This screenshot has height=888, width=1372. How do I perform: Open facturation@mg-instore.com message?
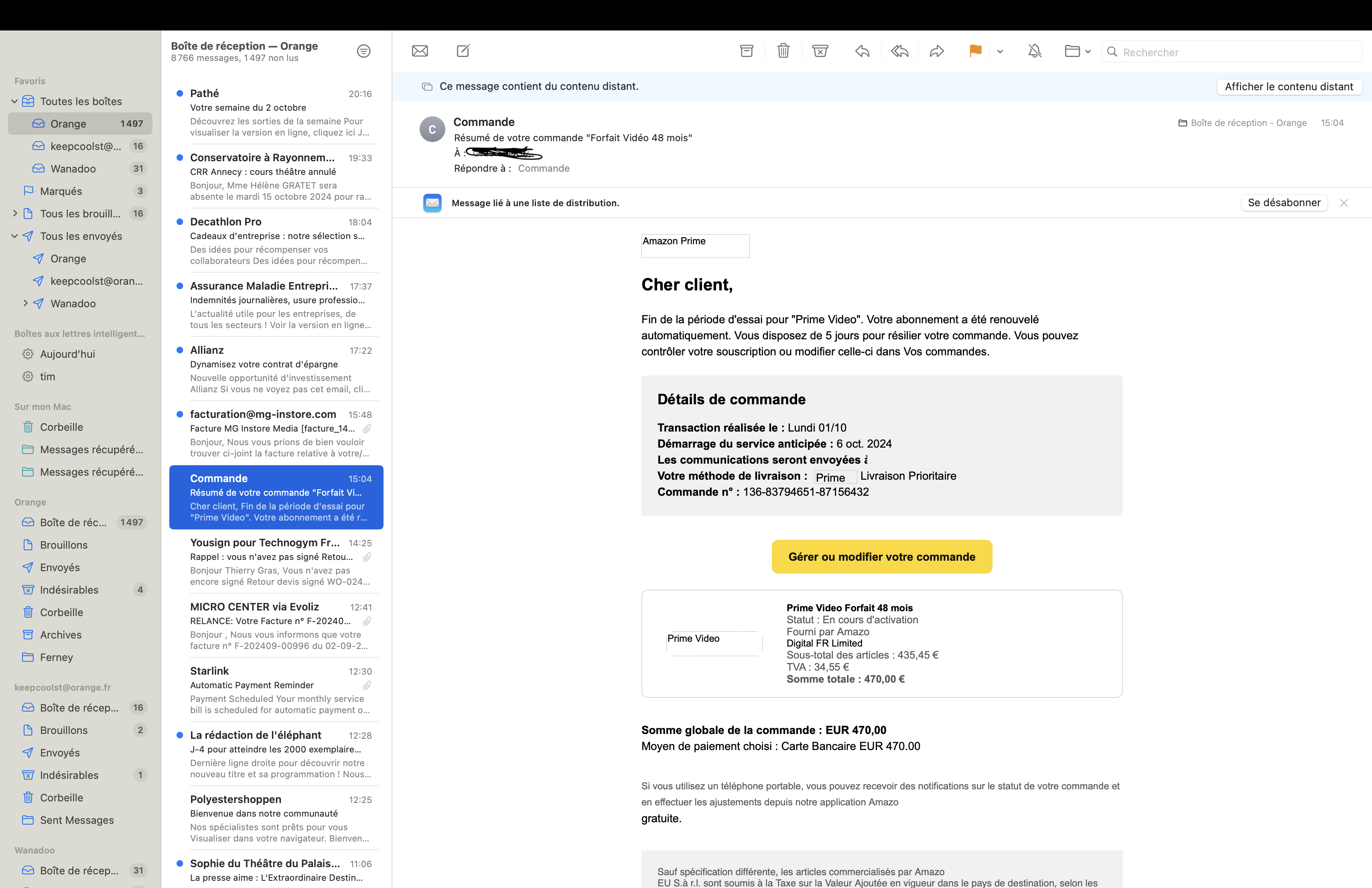coord(276,433)
